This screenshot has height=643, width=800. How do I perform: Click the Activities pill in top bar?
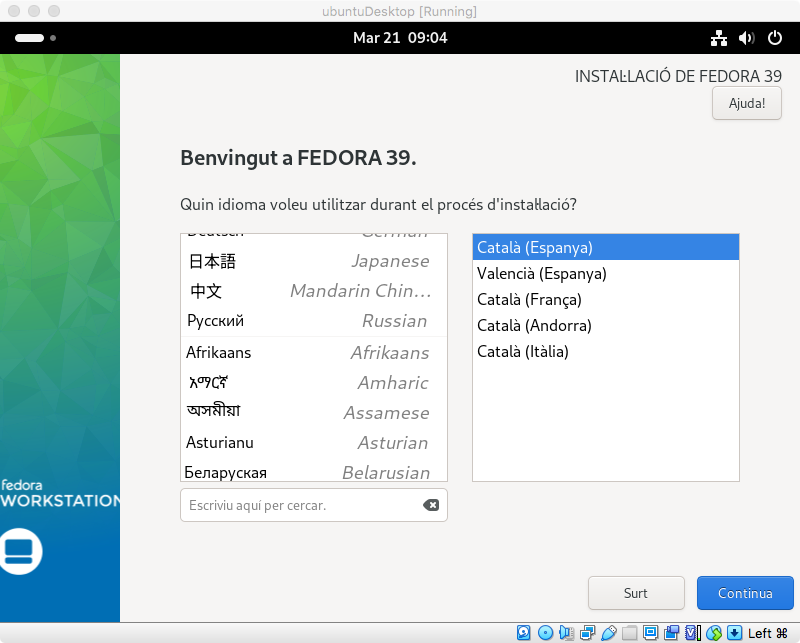35,38
